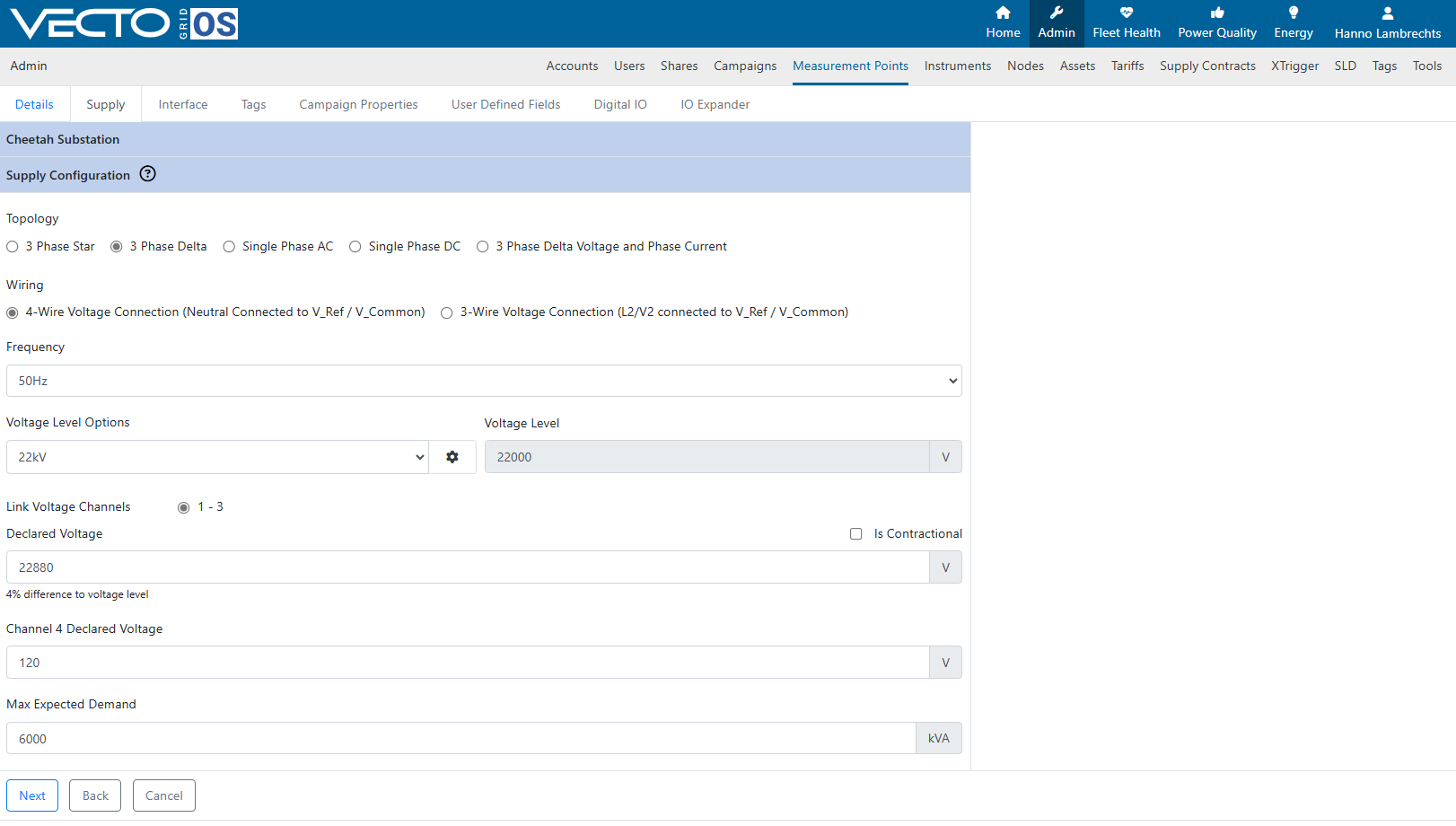Image resolution: width=1456 pixels, height=826 pixels.
Task: Open the Instruments admin menu
Action: pos(958,66)
